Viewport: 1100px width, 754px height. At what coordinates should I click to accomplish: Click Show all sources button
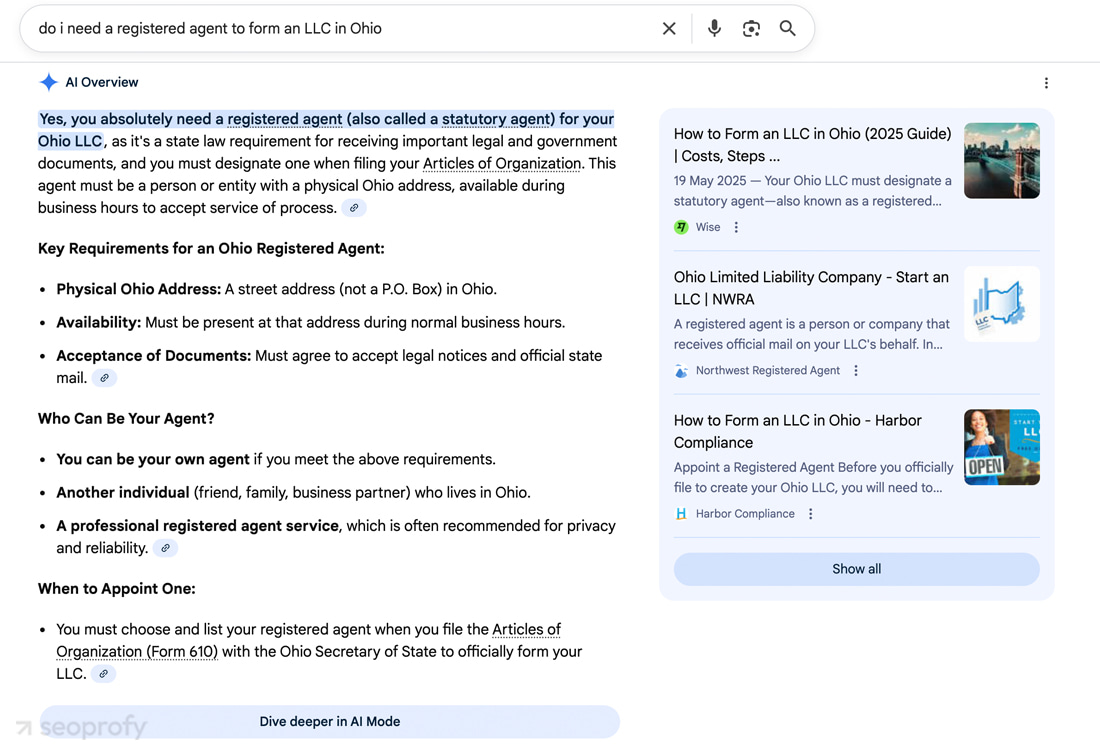click(x=856, y=569)
